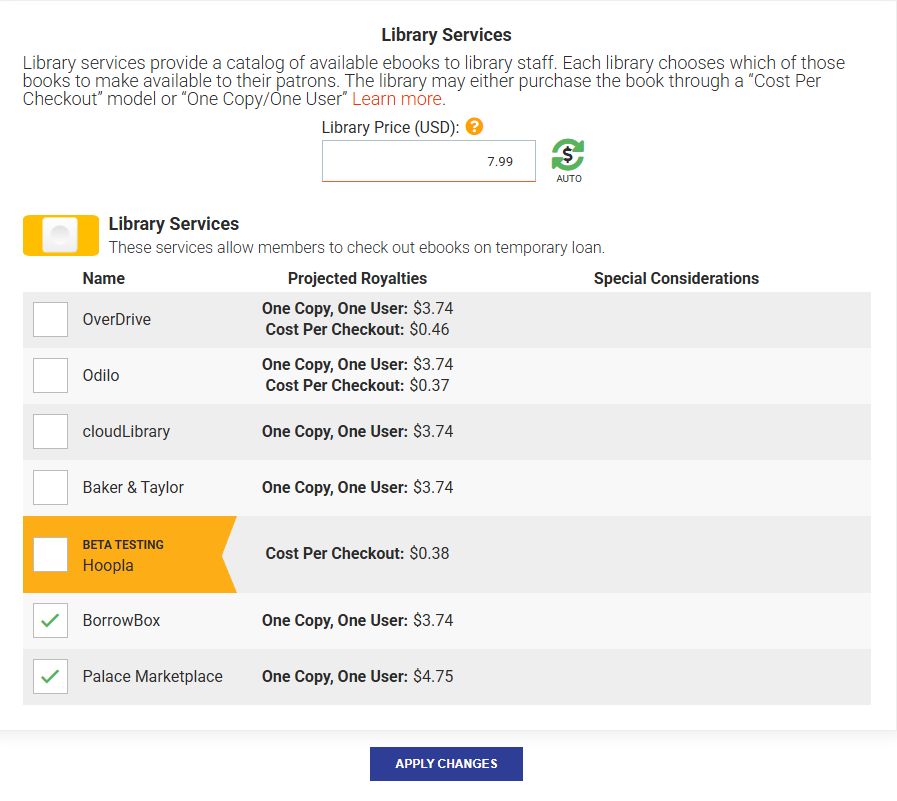Image resolution: width=897 pixels, height=801 pixels.
Task: Focus the Library Price input field
Action: 428,161
